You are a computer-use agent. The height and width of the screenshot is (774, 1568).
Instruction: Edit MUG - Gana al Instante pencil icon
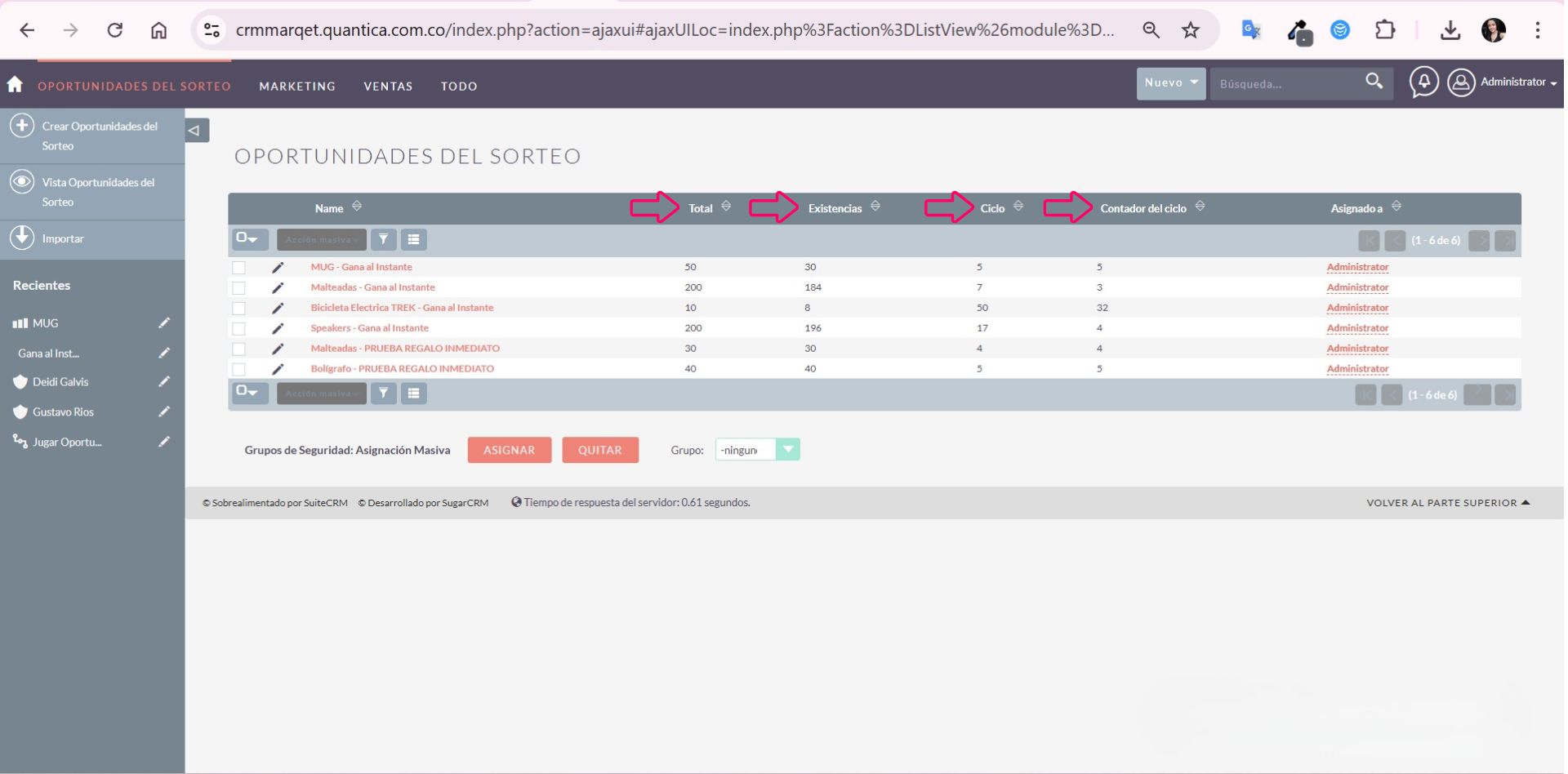coord(278,268)
